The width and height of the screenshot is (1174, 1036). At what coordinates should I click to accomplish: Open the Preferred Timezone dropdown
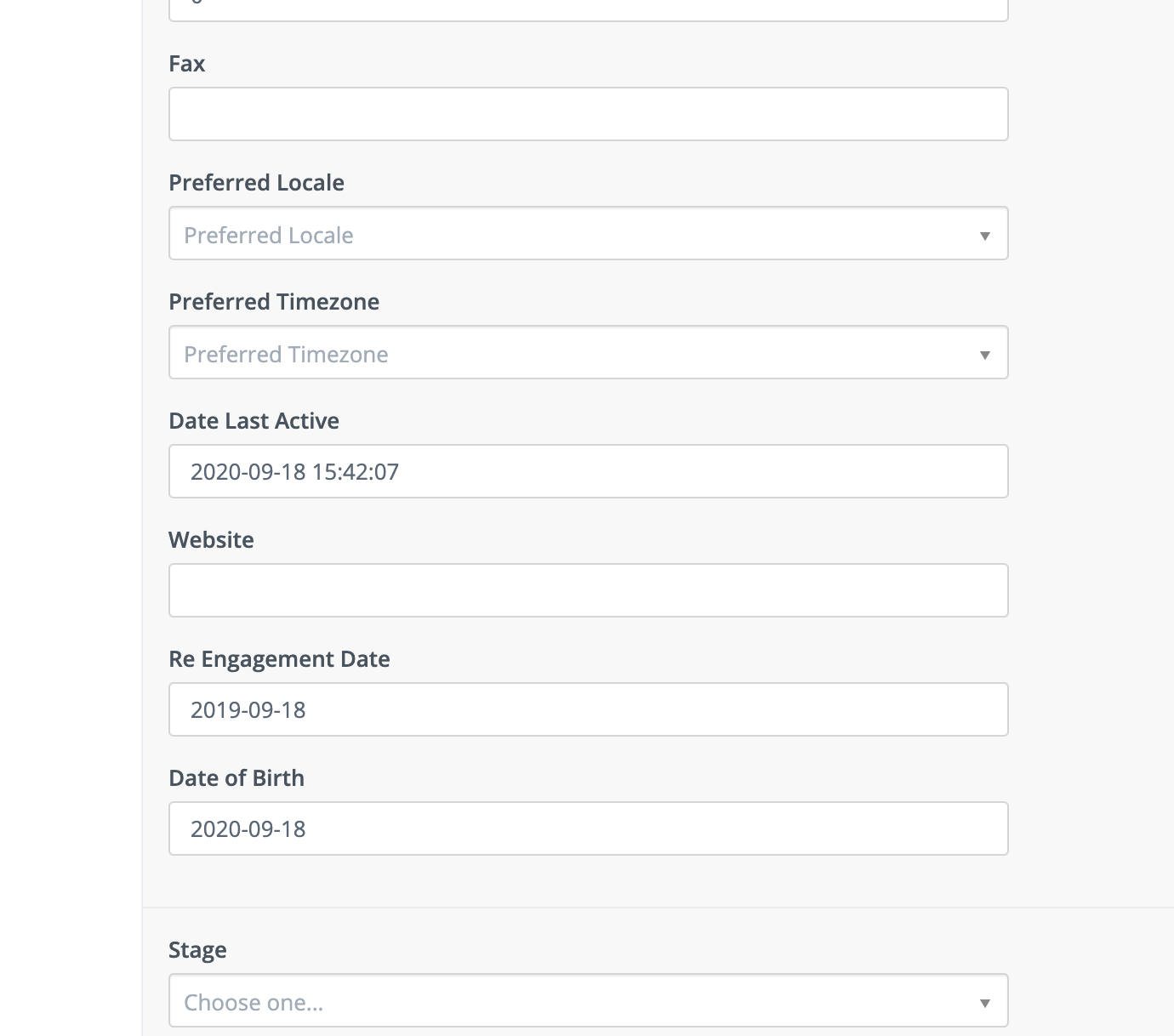tap(588, 352)
